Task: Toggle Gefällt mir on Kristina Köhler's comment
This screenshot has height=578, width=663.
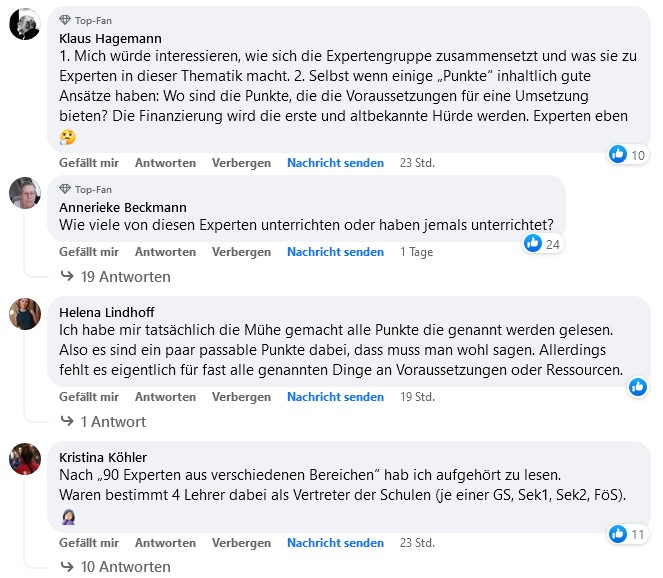Action: pos(89,543)
